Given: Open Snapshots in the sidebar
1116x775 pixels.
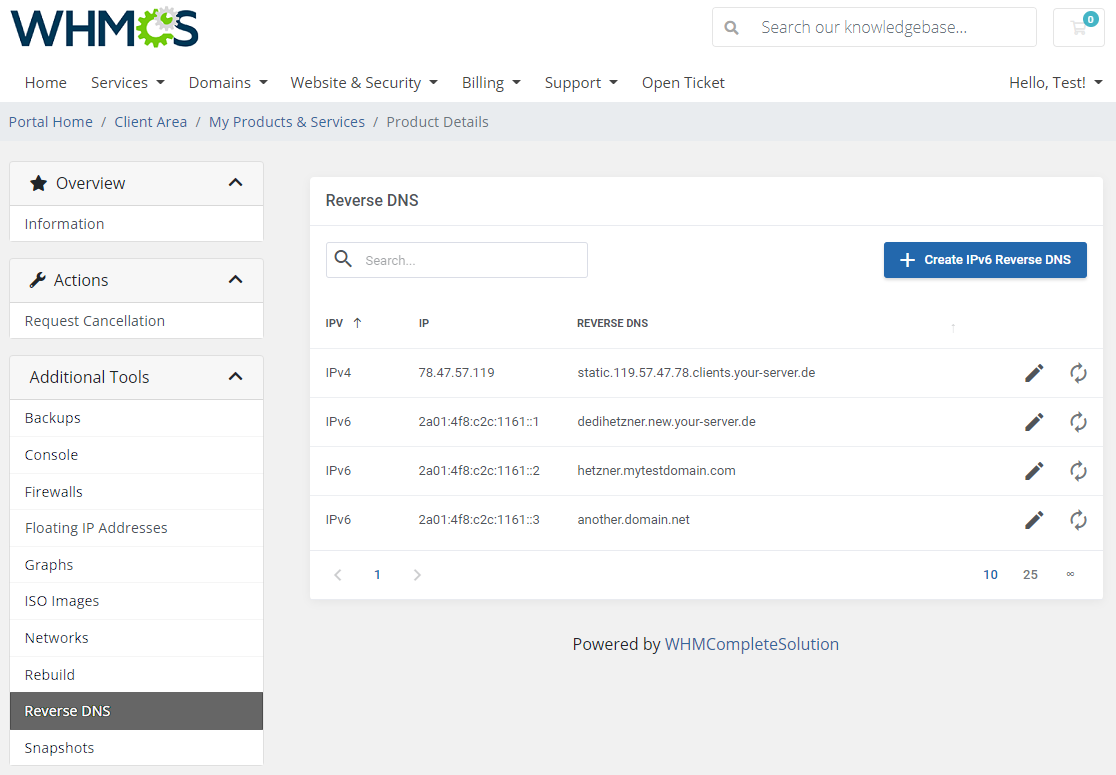Looking at the screenshot, I should tap(137, 748).
